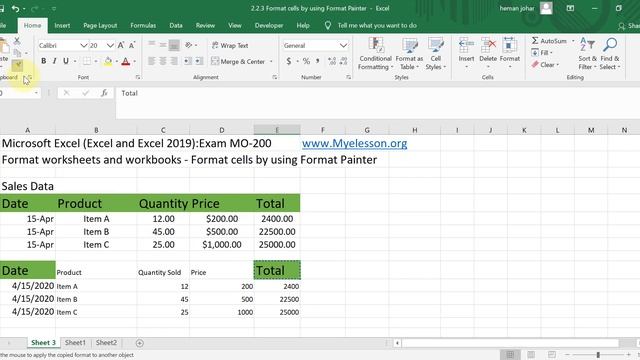Adjust the zoom slider handle
640x360 pixels.
[x=598, y=355]
